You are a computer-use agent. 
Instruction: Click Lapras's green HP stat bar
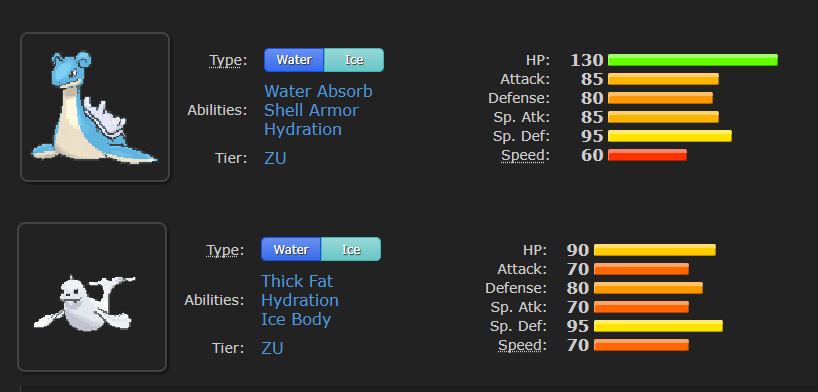(x=693, y=60)
